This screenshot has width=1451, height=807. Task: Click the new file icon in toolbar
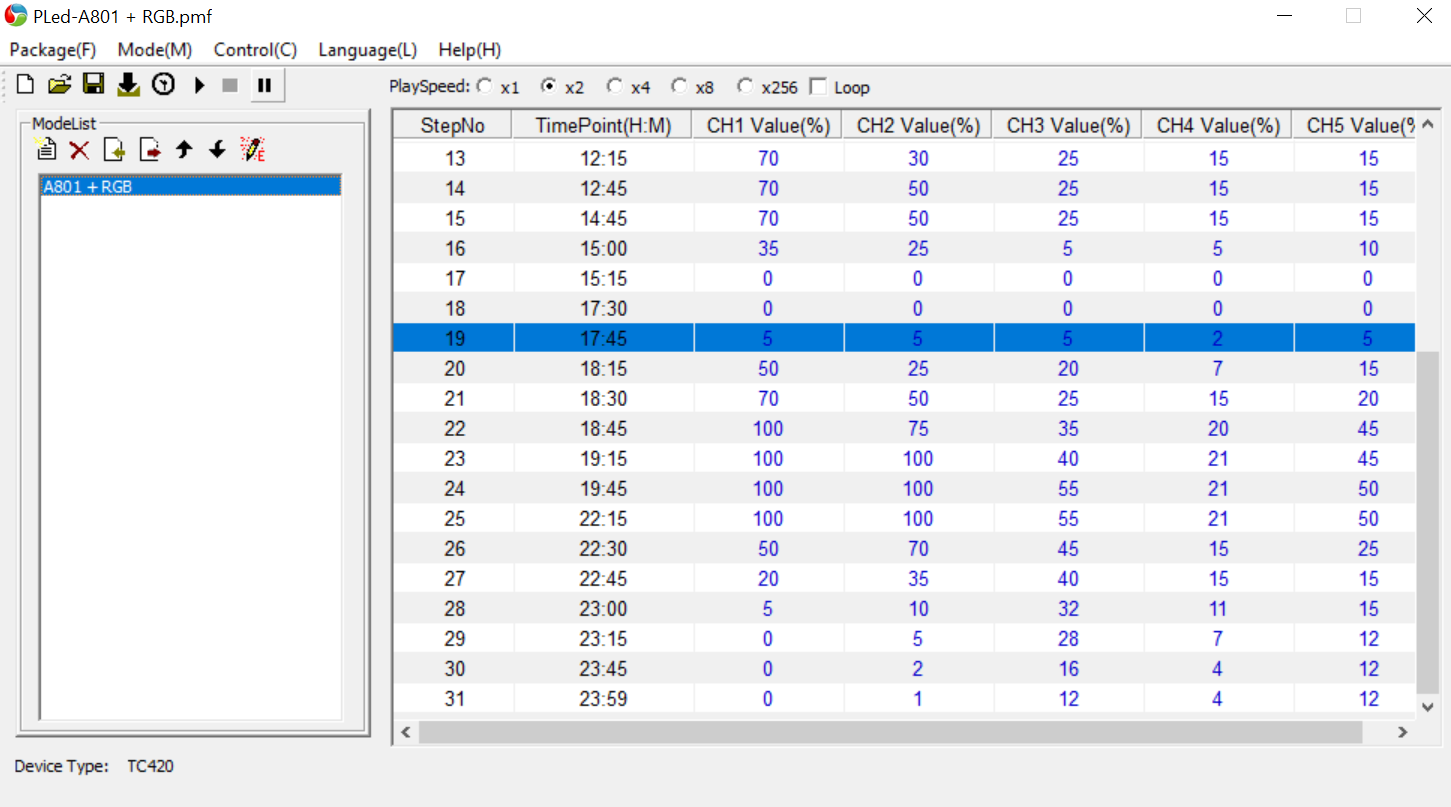(26, 85)
